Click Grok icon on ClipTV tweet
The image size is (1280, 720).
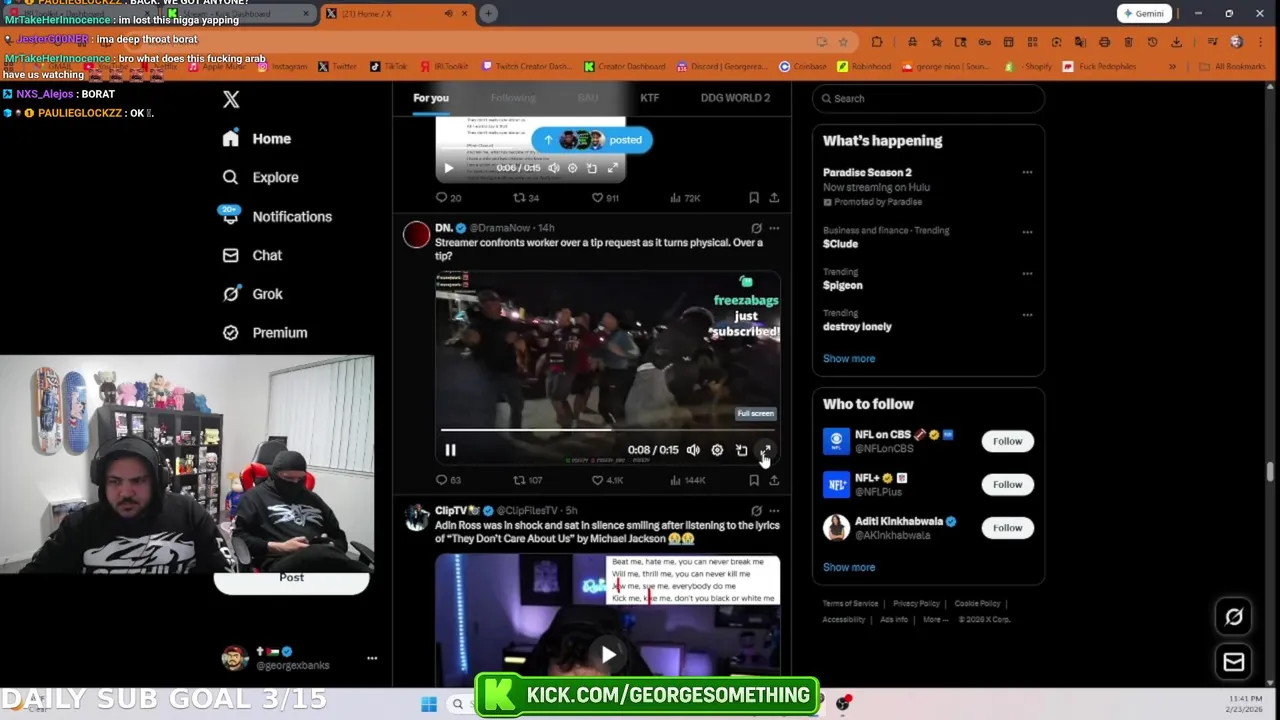[x=756, y=511]
